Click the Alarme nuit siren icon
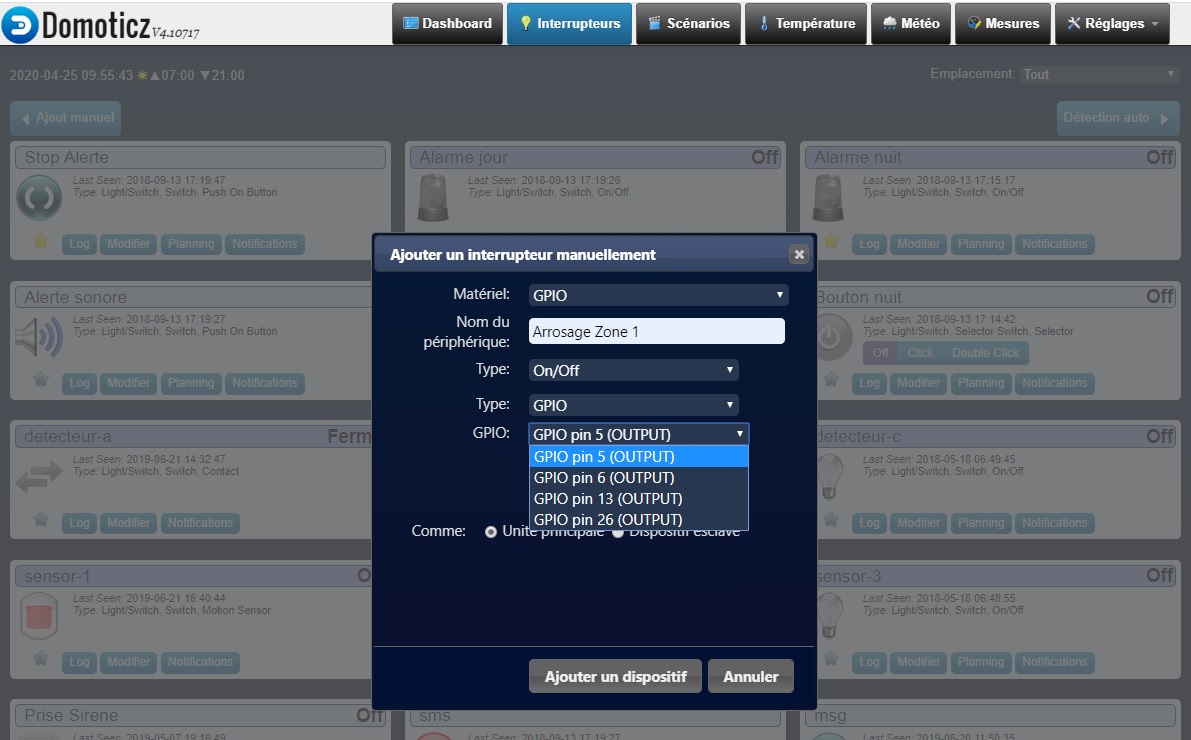The height and width of the screenshot is (740, 1191). pos(828,198)
